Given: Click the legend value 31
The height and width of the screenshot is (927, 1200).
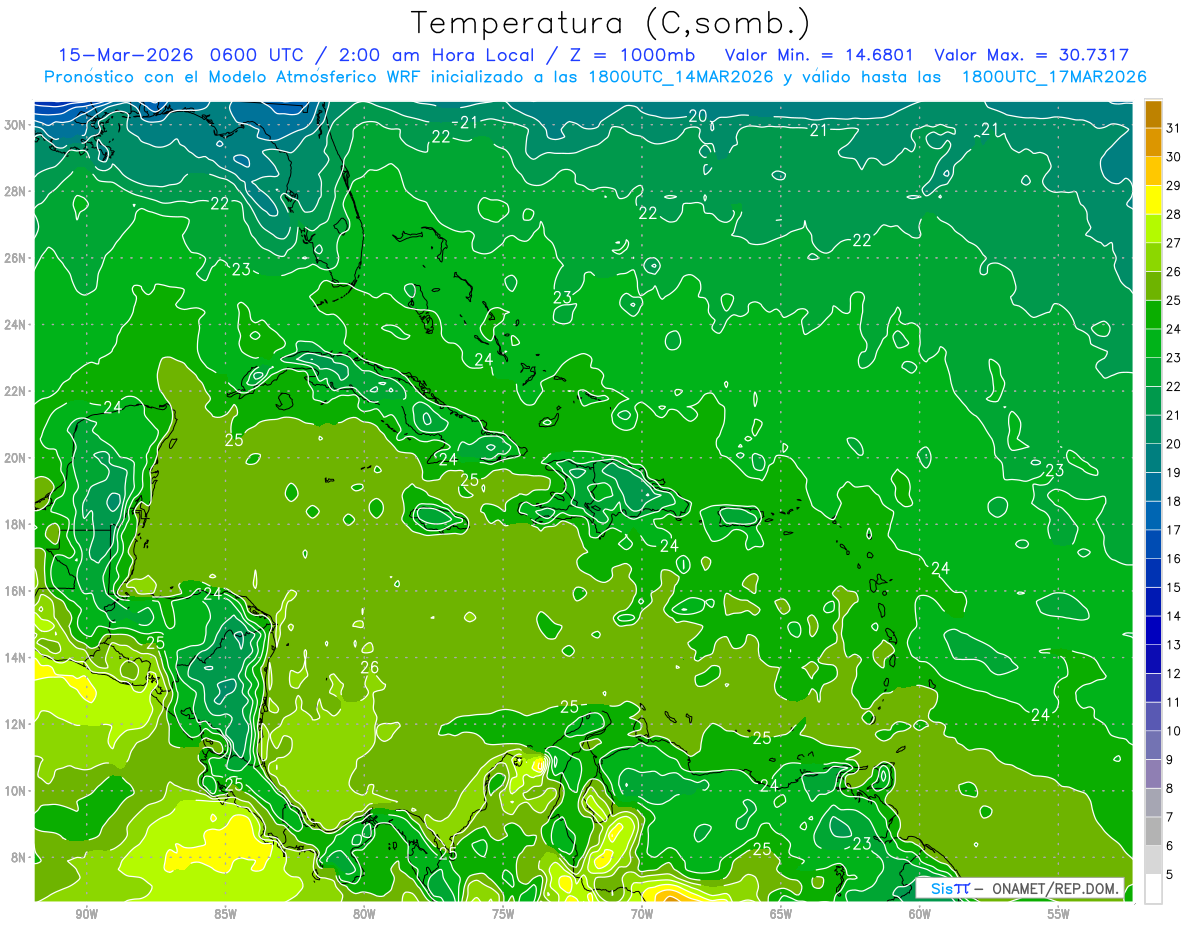Looking at the screenshot, I should tap(1173, 128).
